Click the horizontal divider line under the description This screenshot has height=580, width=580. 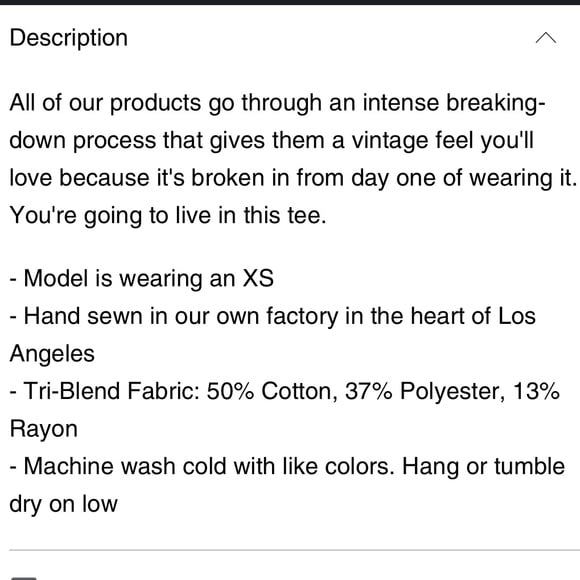(294, 550)
